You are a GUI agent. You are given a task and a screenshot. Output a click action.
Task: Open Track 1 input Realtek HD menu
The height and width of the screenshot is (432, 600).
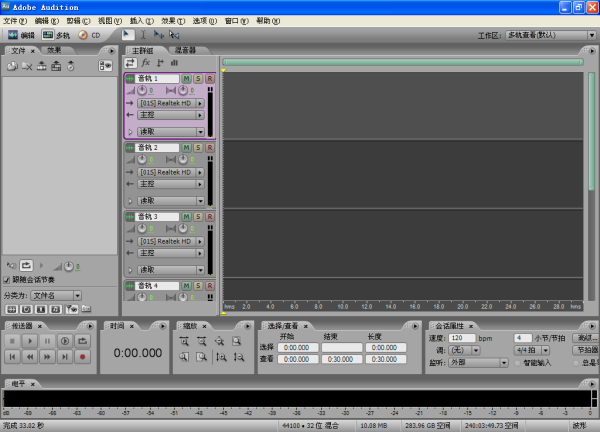click(x=171, y=103)
